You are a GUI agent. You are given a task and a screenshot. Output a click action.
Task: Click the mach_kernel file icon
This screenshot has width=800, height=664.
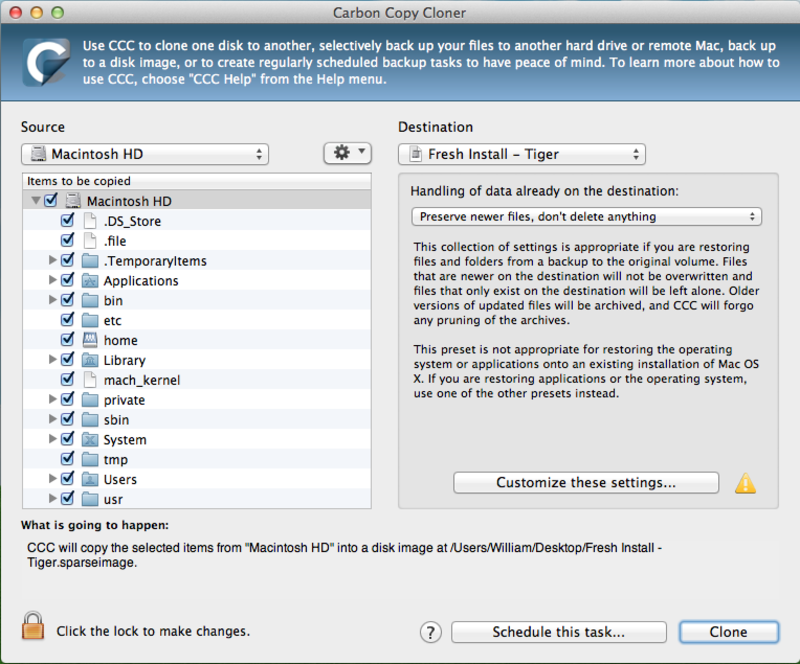click(x=90, y=380)
